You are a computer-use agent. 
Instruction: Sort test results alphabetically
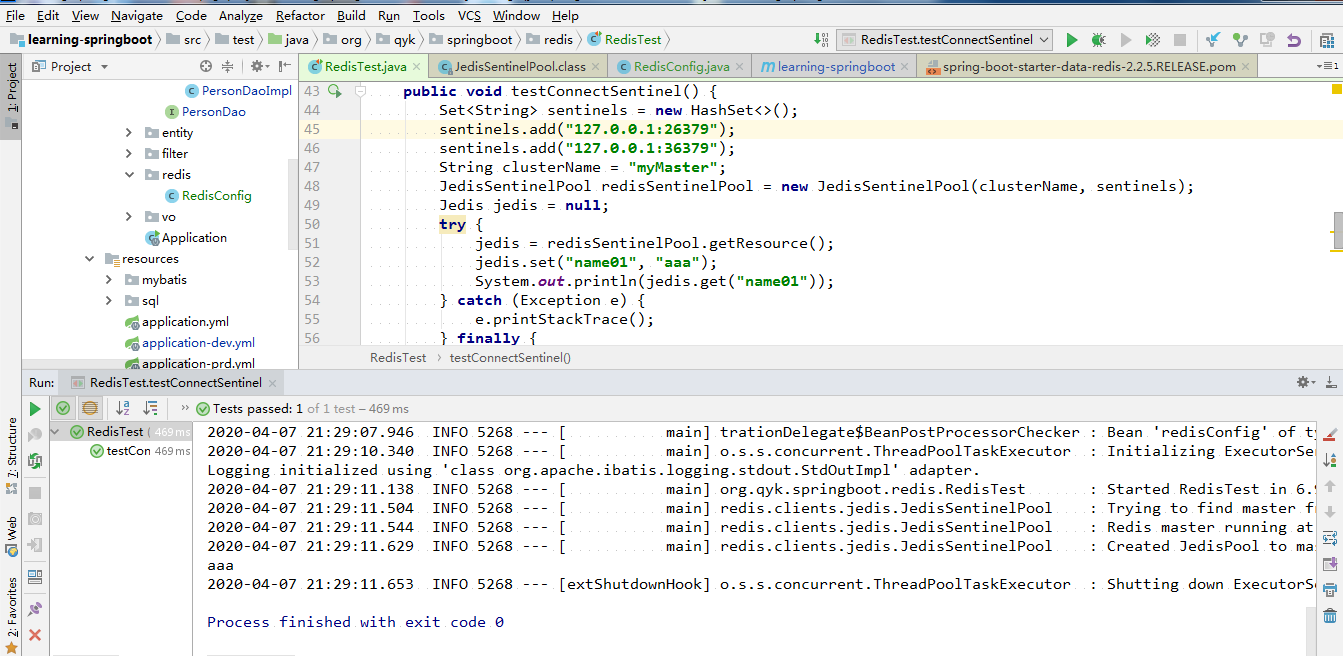tap(123, 408)
